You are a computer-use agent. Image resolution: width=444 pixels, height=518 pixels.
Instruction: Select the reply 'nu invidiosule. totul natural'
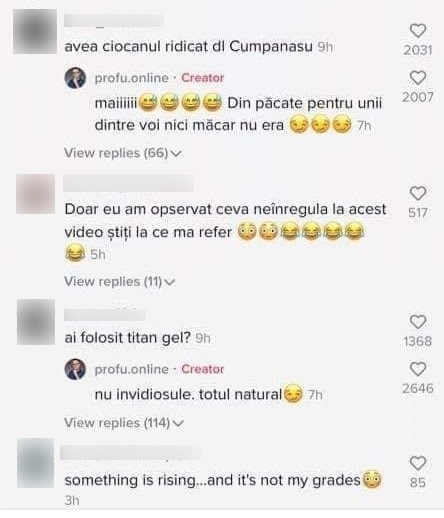[x=188, y=395]
